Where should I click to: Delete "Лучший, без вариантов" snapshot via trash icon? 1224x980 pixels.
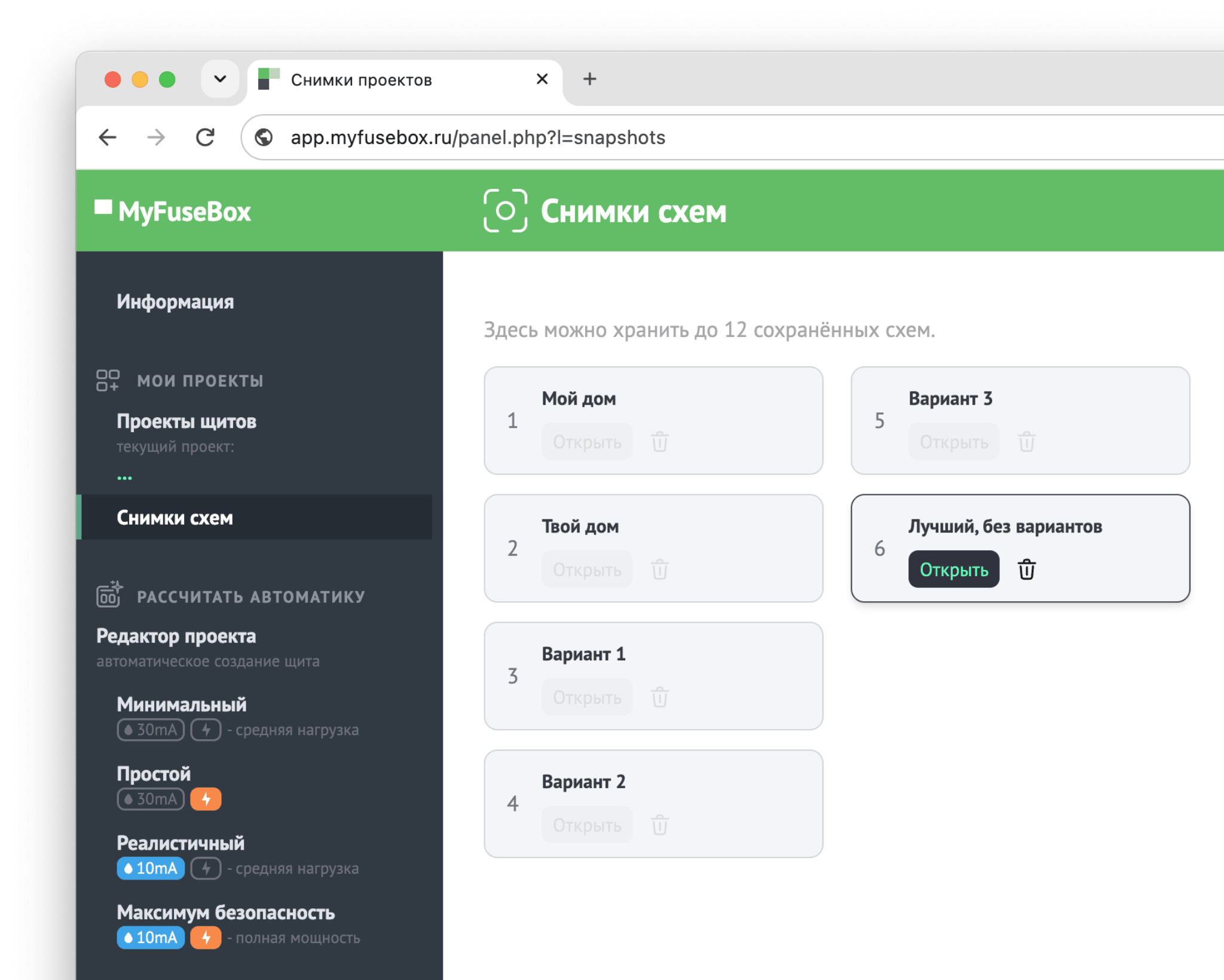[1027, 569]
